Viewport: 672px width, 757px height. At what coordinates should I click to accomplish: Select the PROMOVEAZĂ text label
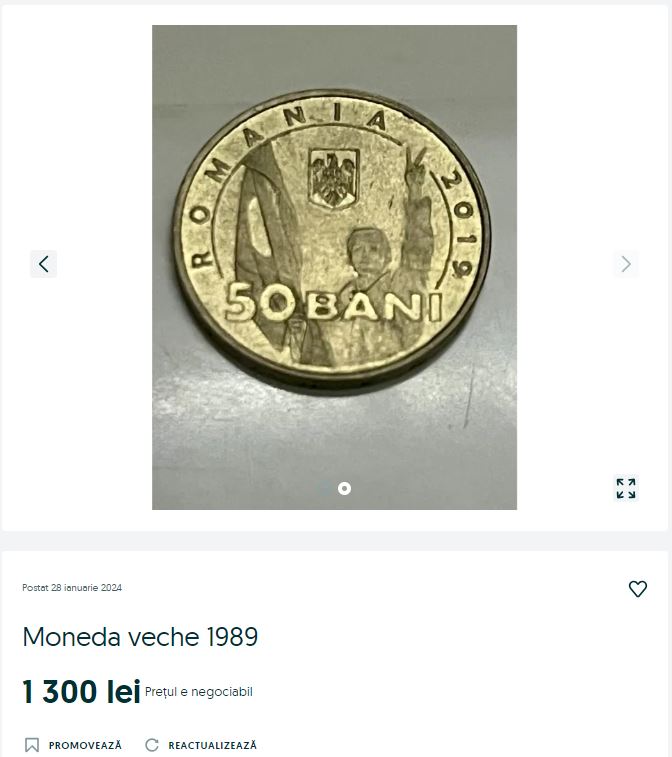pyautogui.click(x=85, y=745)
